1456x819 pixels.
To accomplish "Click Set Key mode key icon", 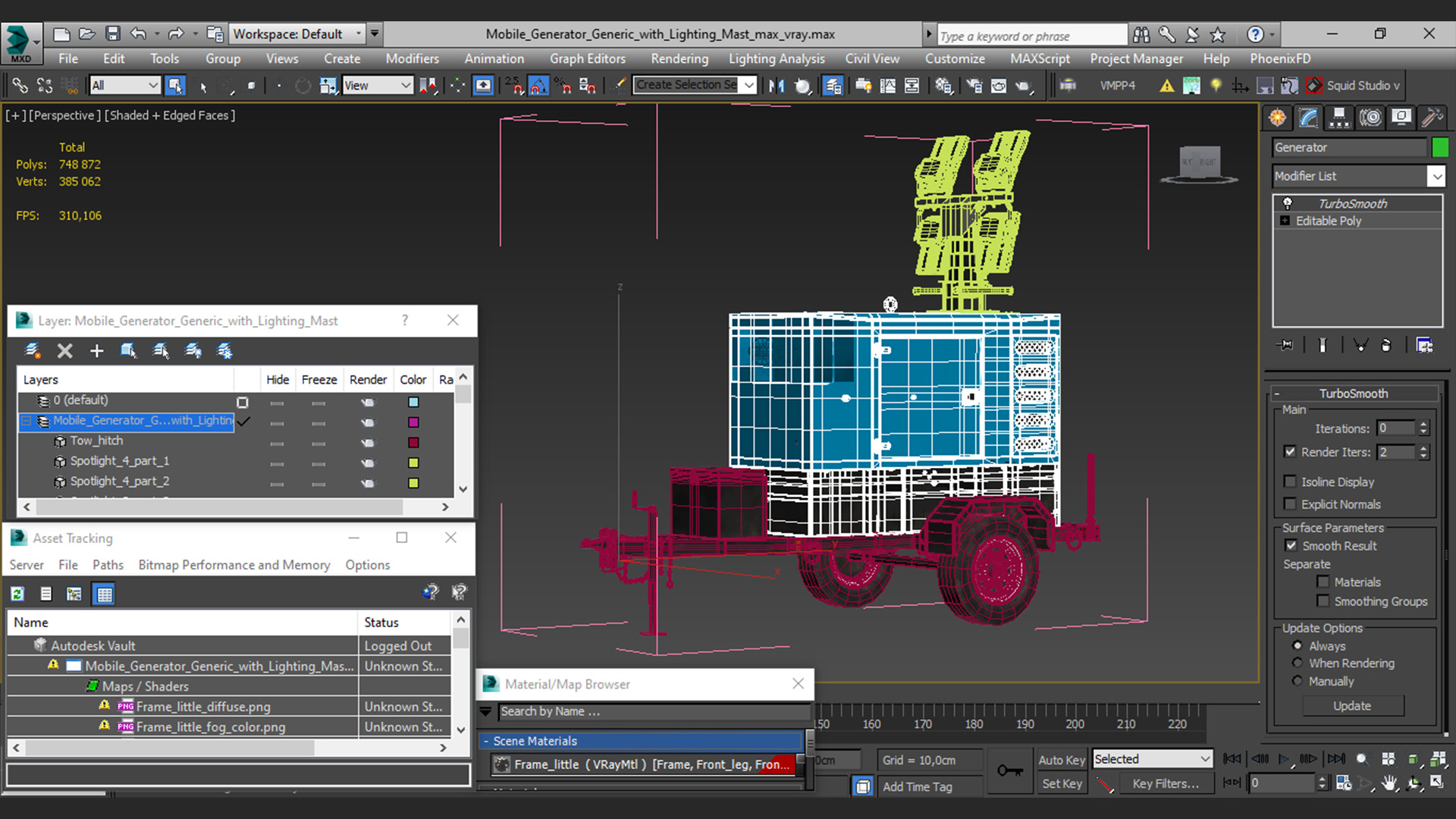I will tap(1009, 771).
